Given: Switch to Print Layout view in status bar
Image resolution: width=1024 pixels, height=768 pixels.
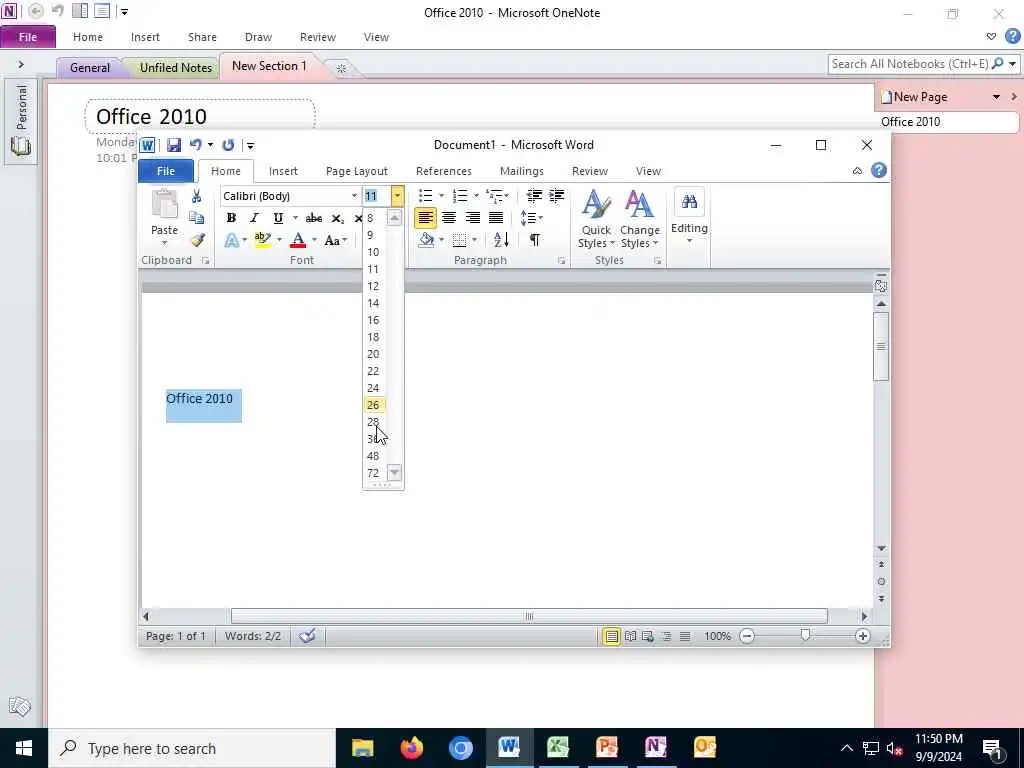Looking at the screenshot, I should click(x=611, y=636).
